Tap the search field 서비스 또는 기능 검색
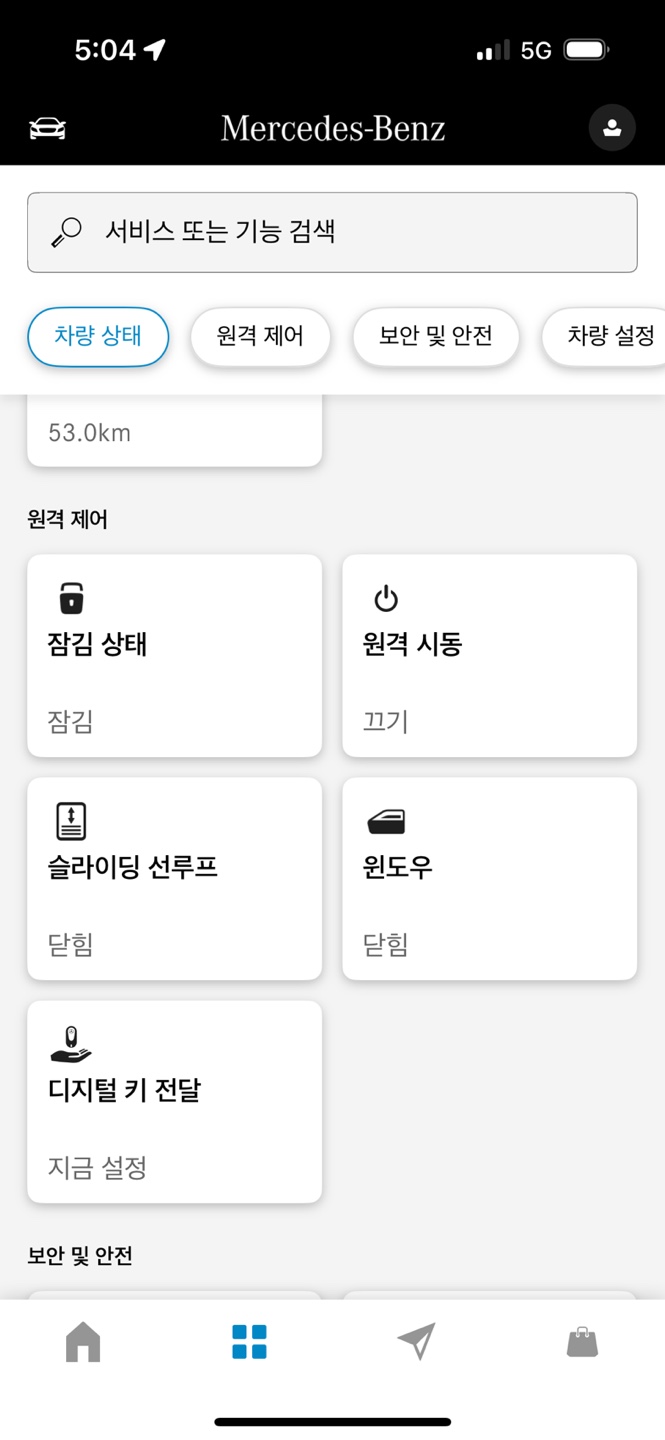Screen dimensions: 665x1440 (x=332, y=232)
